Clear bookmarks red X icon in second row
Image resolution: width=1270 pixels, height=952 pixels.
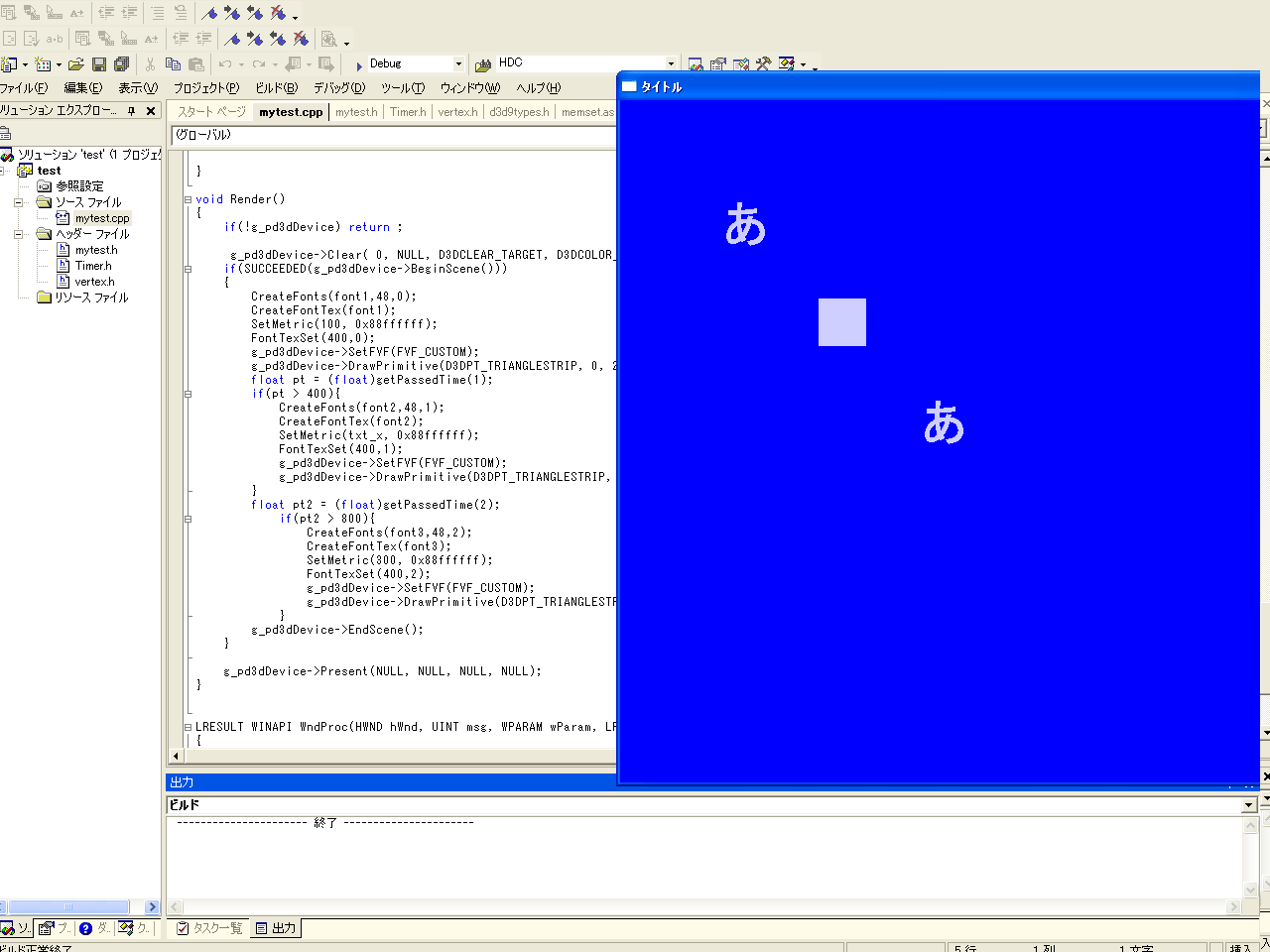coord(301,39)
